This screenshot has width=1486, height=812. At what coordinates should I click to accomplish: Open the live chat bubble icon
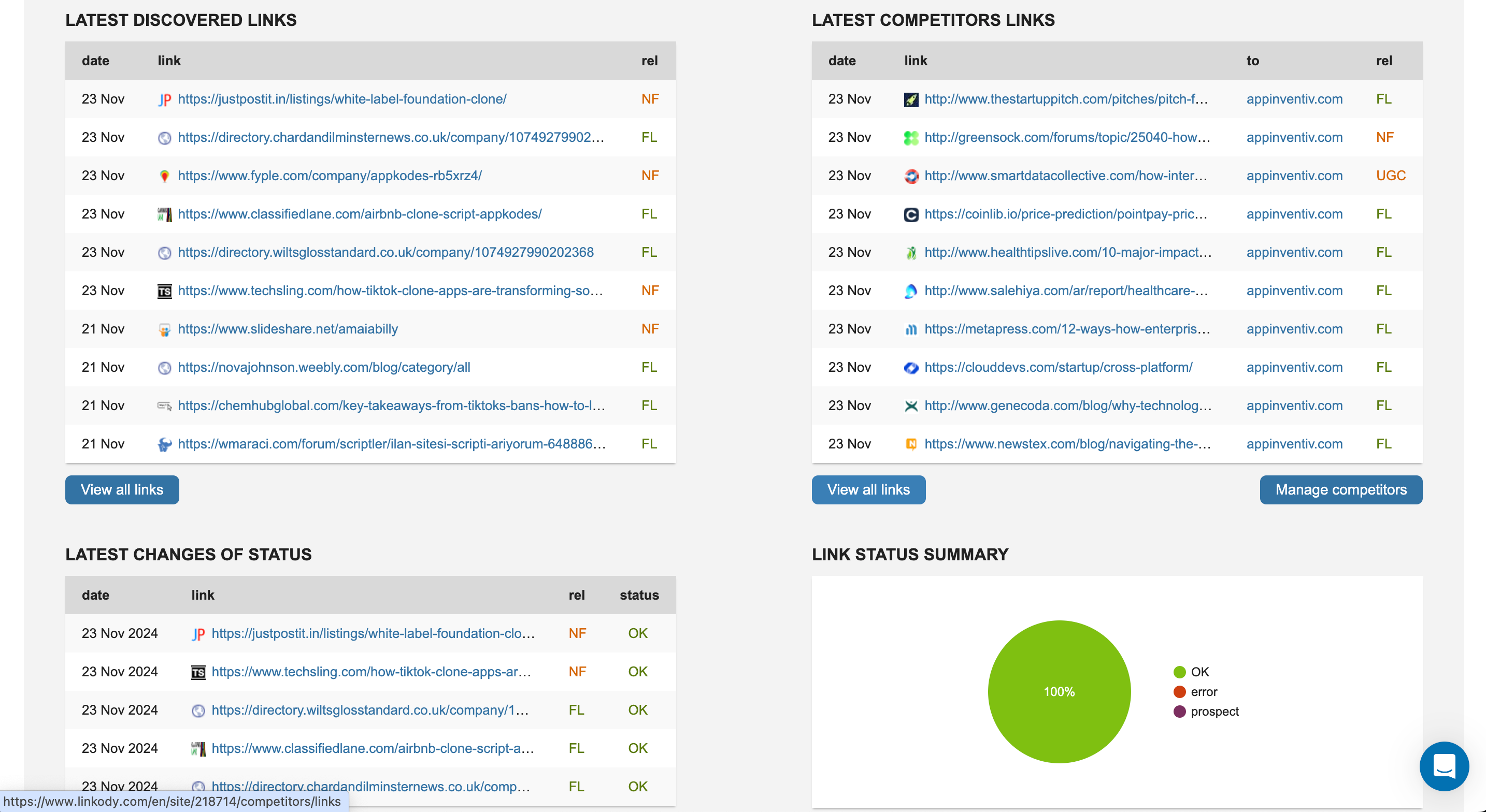1444,766
